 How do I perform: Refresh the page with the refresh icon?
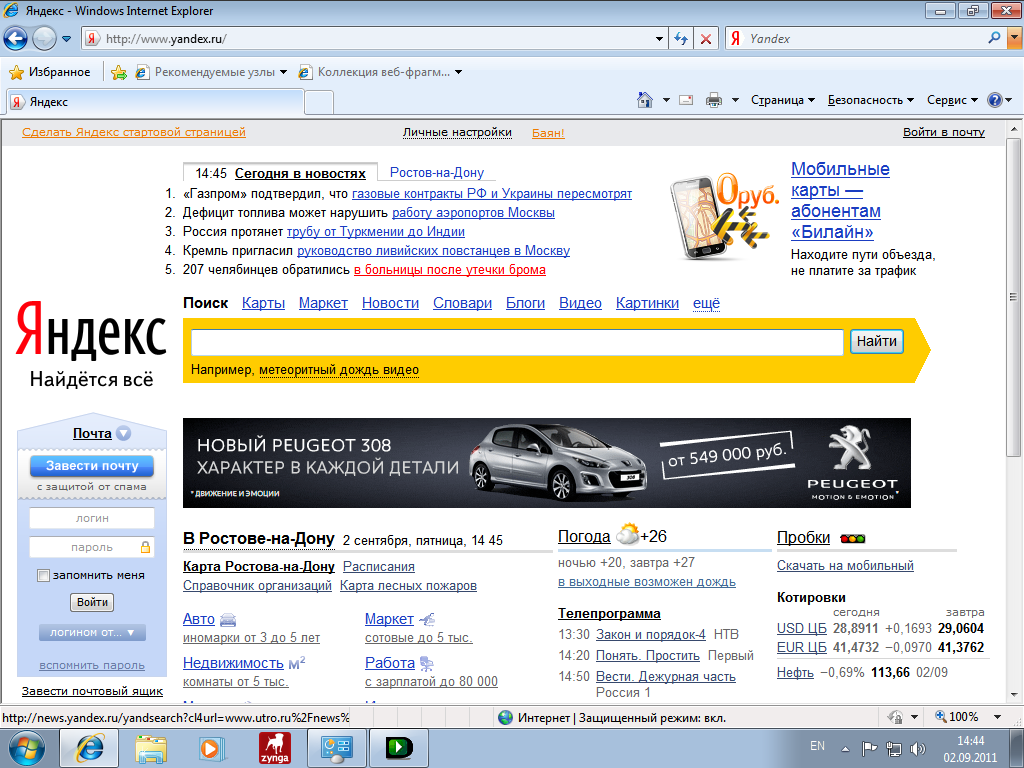coord(680,39)
